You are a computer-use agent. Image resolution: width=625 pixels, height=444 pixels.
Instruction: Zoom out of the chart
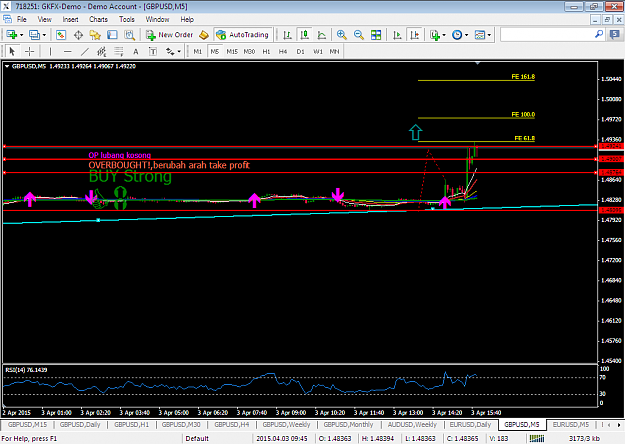tap(359, 35)
